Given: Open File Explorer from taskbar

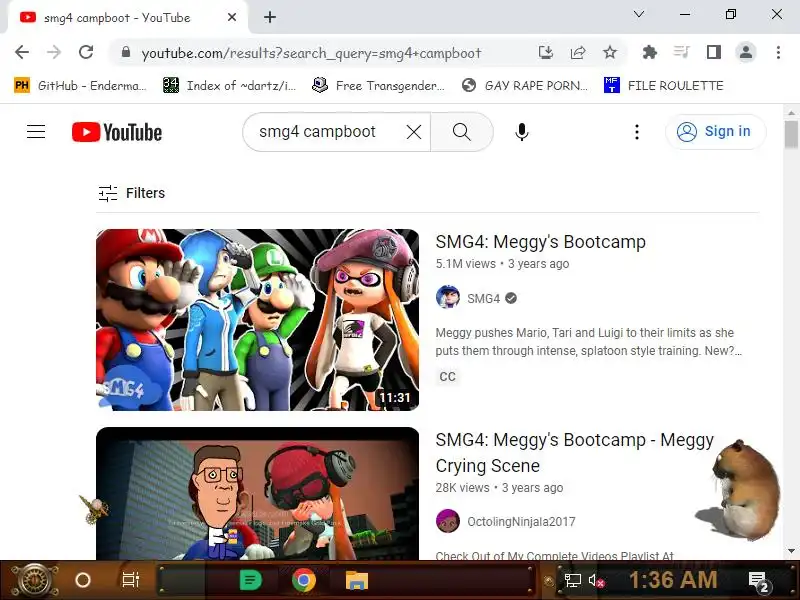Looking at the screenshot, I should point(357,581).
